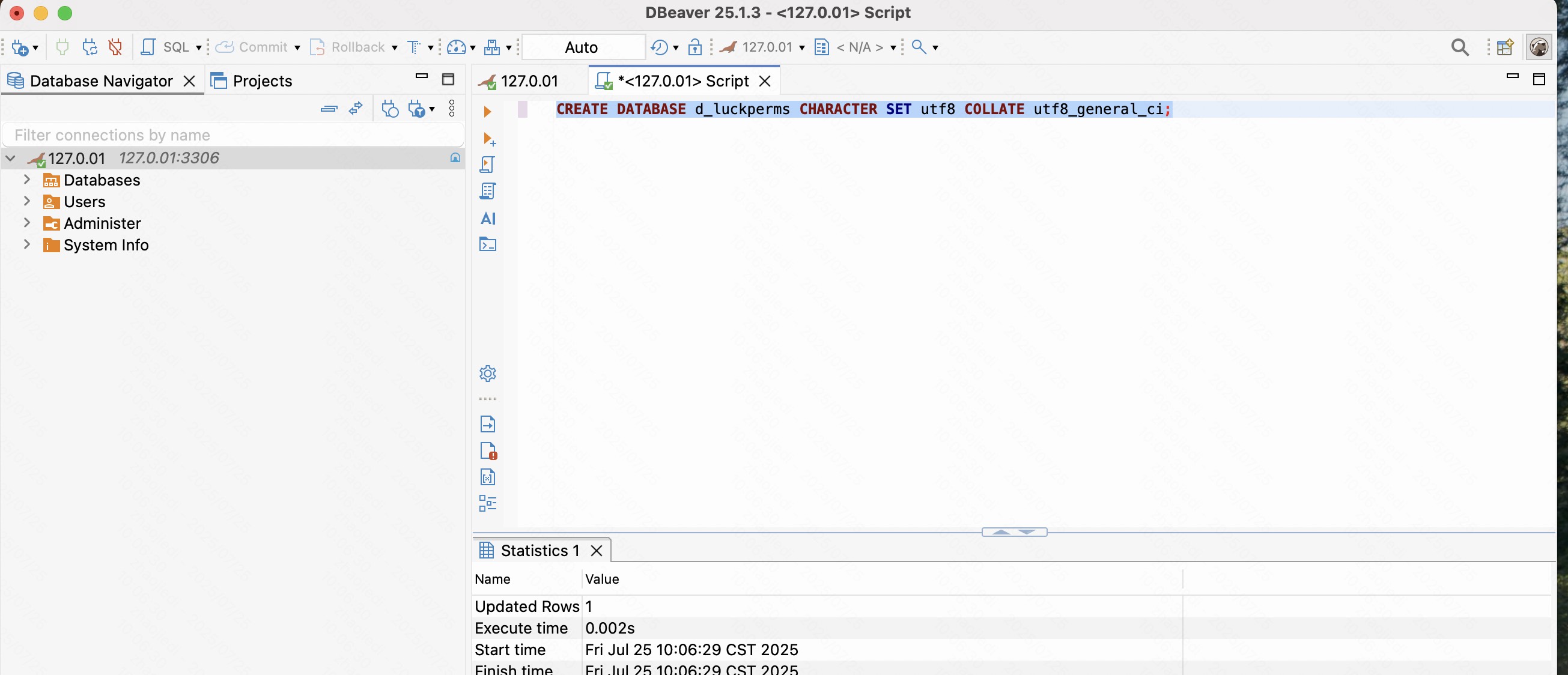This screenshot has height=675, width=1568.
Task: Expand the Databases folder
Action: [x=27, y=180]
